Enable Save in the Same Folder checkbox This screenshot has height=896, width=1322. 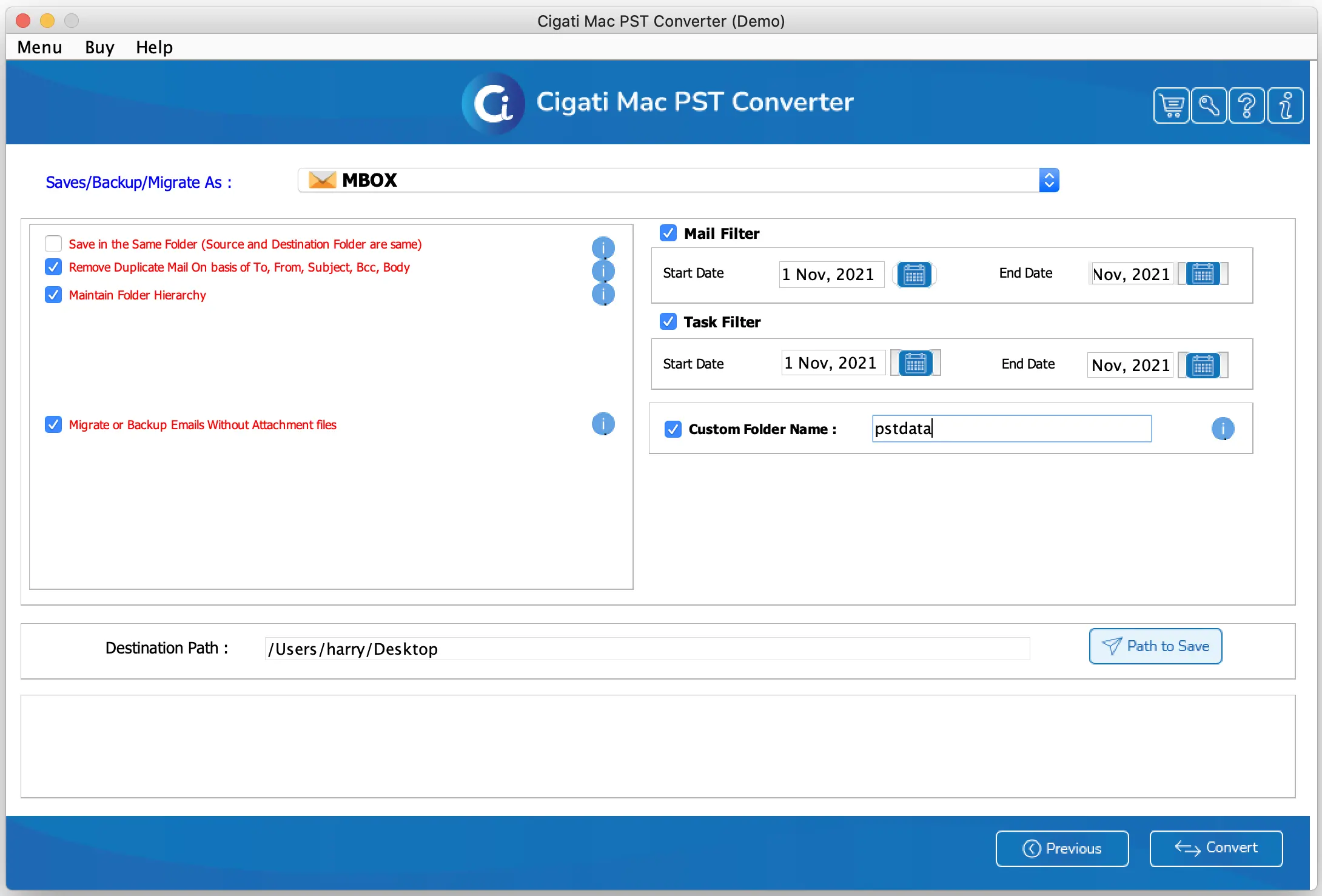(x=53, y=244)
